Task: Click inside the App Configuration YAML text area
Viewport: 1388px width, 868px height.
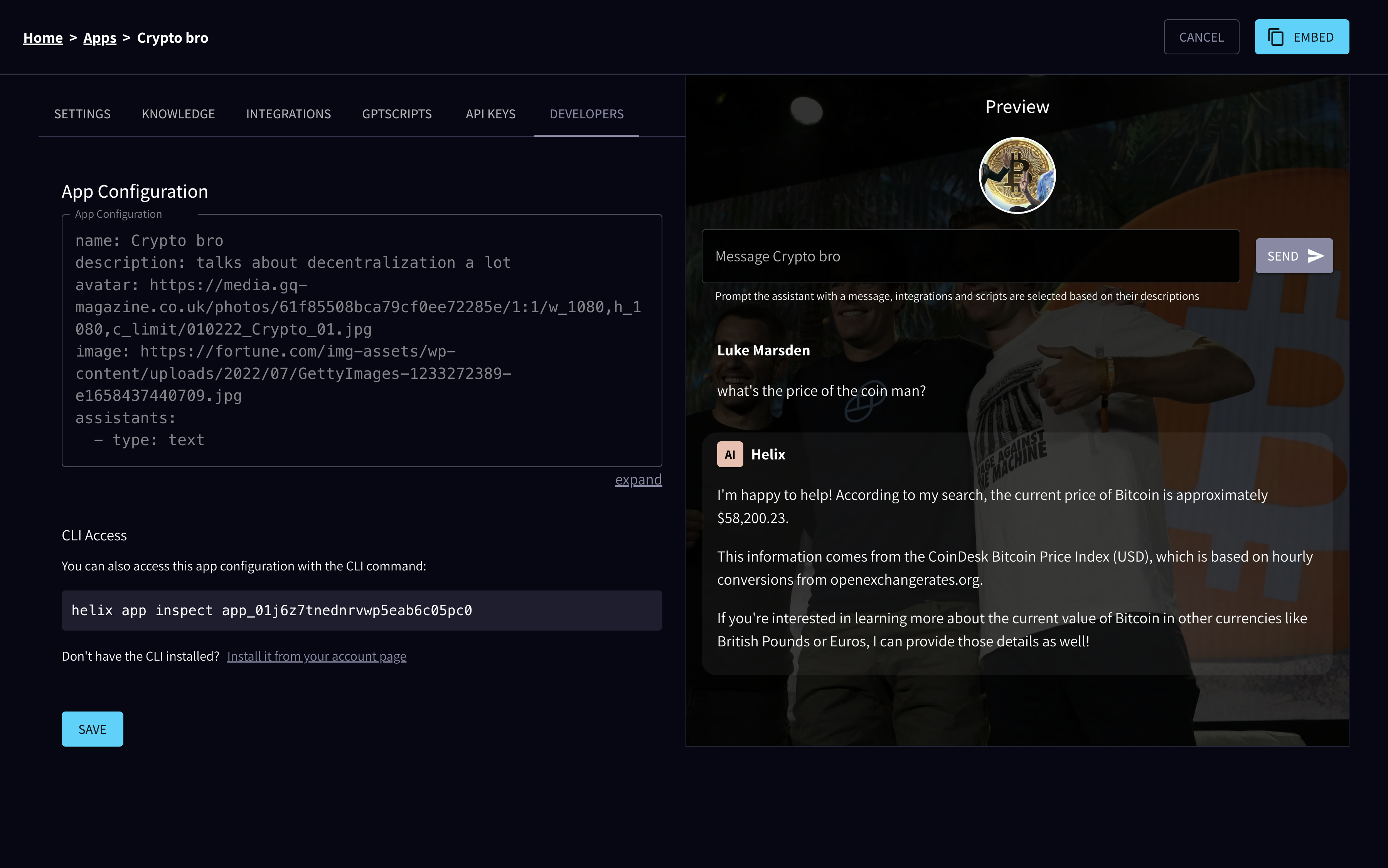Action: click(361, 340)
